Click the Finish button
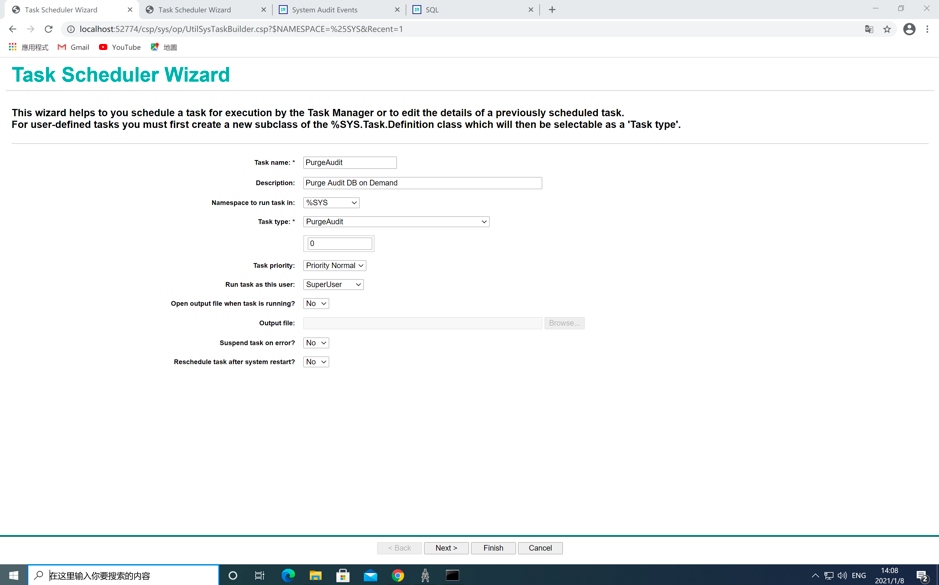 point(493,548)
